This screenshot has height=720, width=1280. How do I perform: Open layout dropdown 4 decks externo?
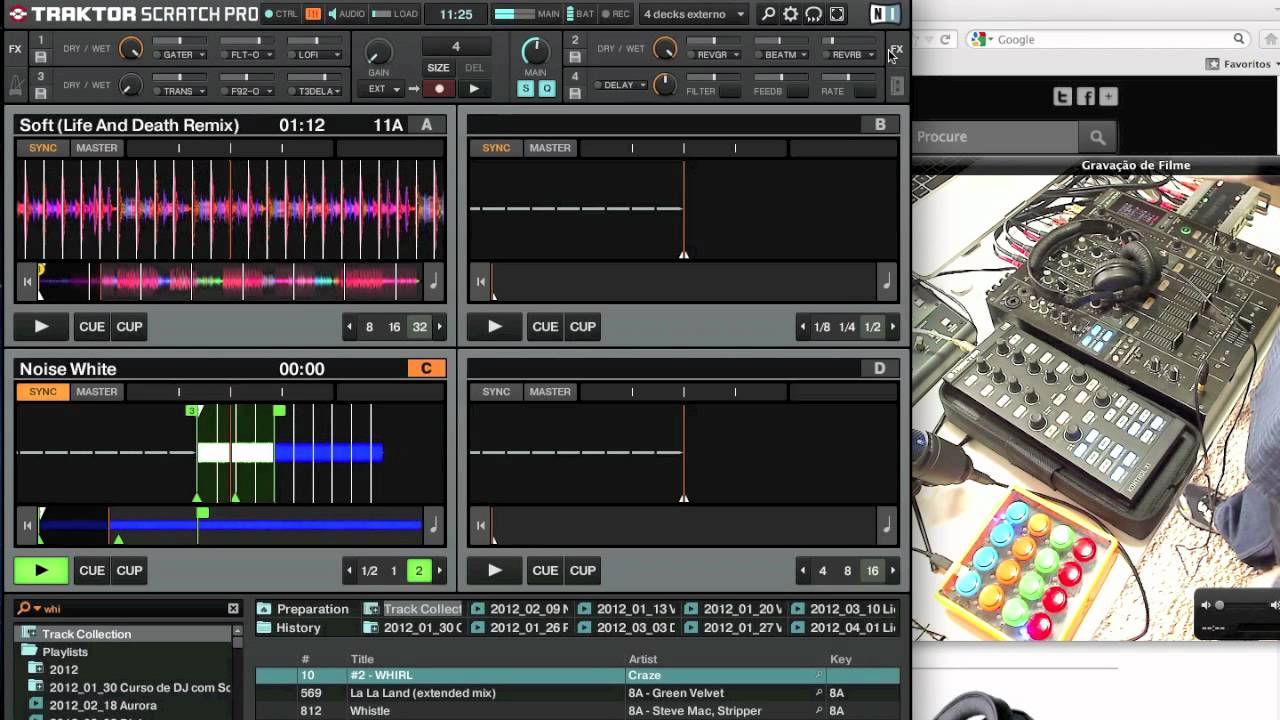click(x=695, y=14)
